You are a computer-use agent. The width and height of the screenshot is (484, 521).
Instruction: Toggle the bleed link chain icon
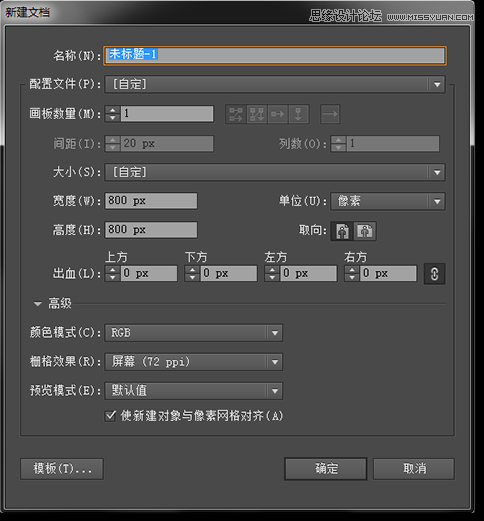click(x=434, y=274)
